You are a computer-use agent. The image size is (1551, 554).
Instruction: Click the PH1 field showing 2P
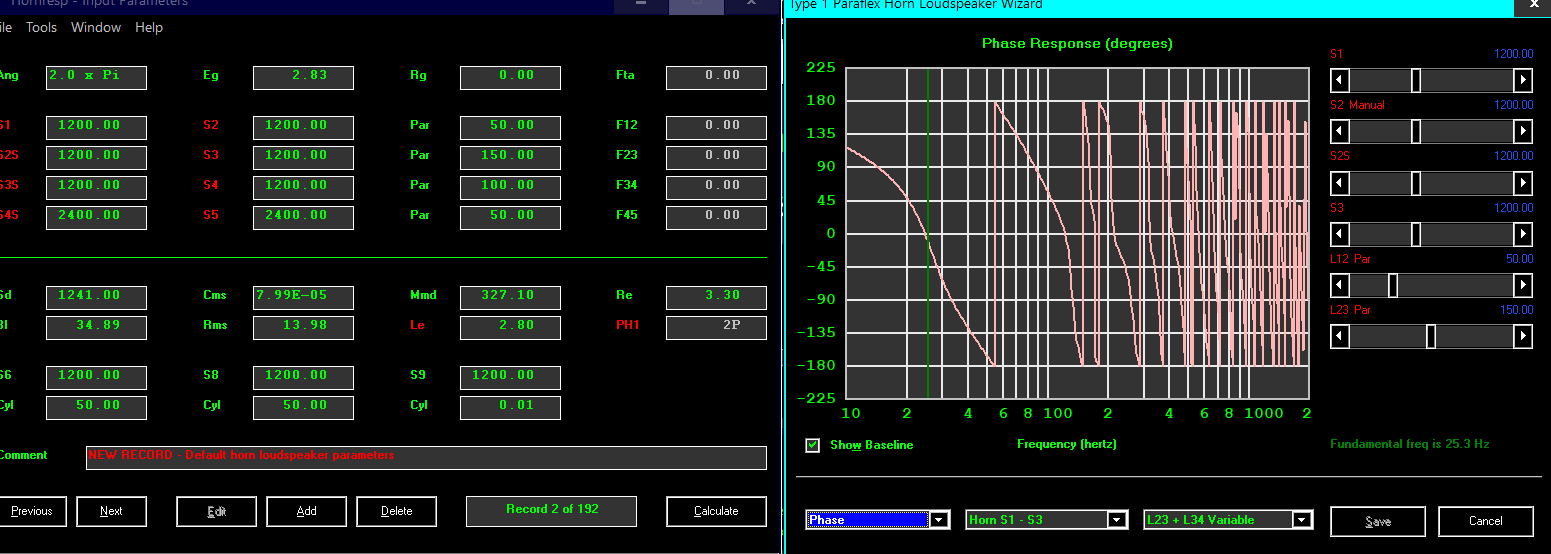pyautogui.click(x=716, y=327)
